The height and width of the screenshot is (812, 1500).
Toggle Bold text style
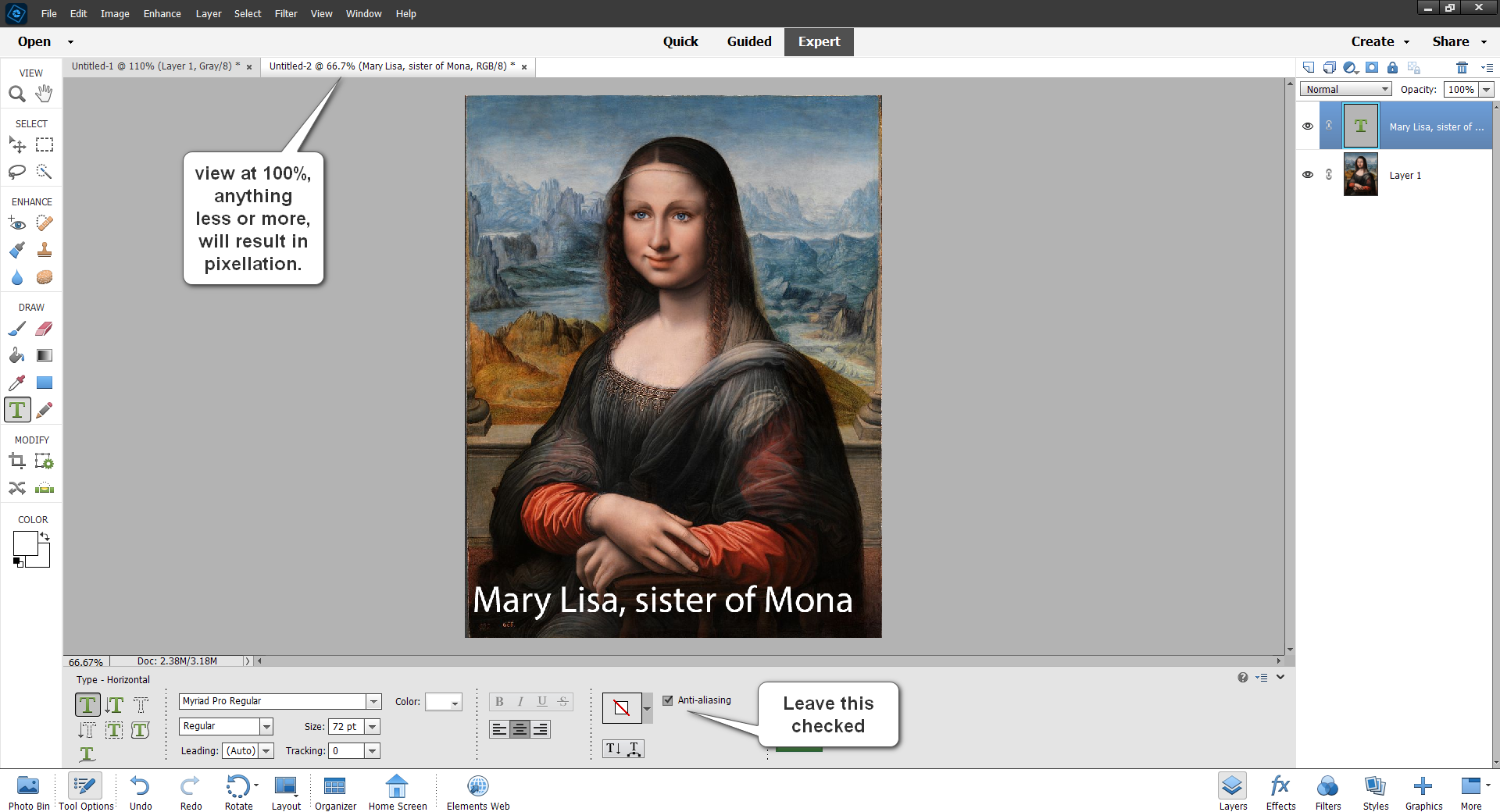[499, 701]
